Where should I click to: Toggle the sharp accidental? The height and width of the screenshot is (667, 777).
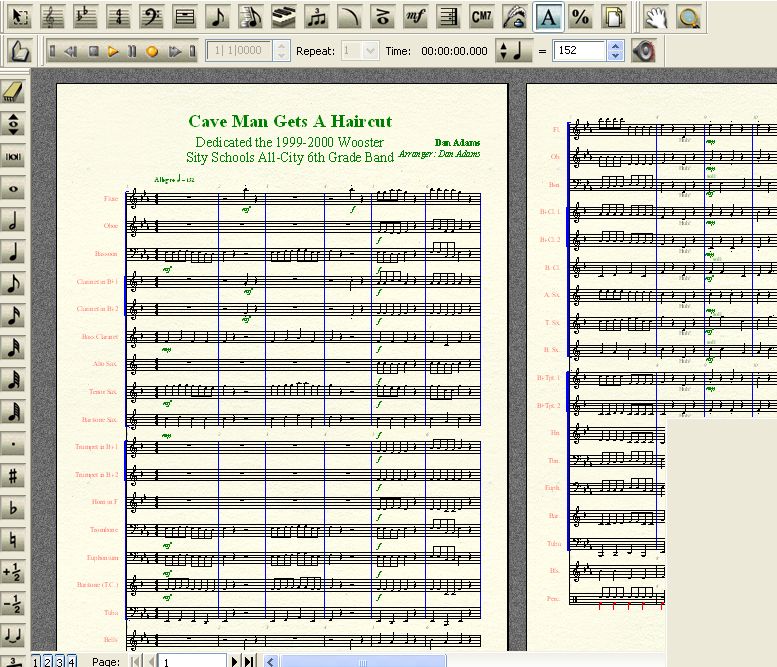tap(13, 476)
